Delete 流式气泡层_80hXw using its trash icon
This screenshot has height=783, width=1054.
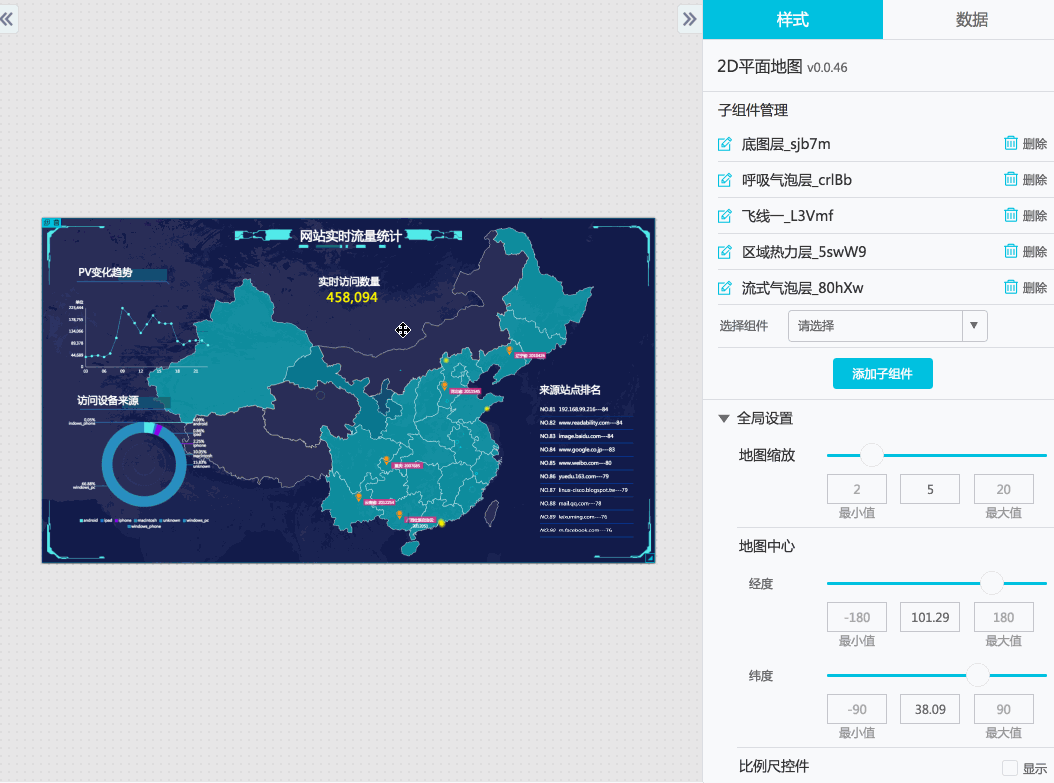pyautogui.click(x=1010, y=286)
